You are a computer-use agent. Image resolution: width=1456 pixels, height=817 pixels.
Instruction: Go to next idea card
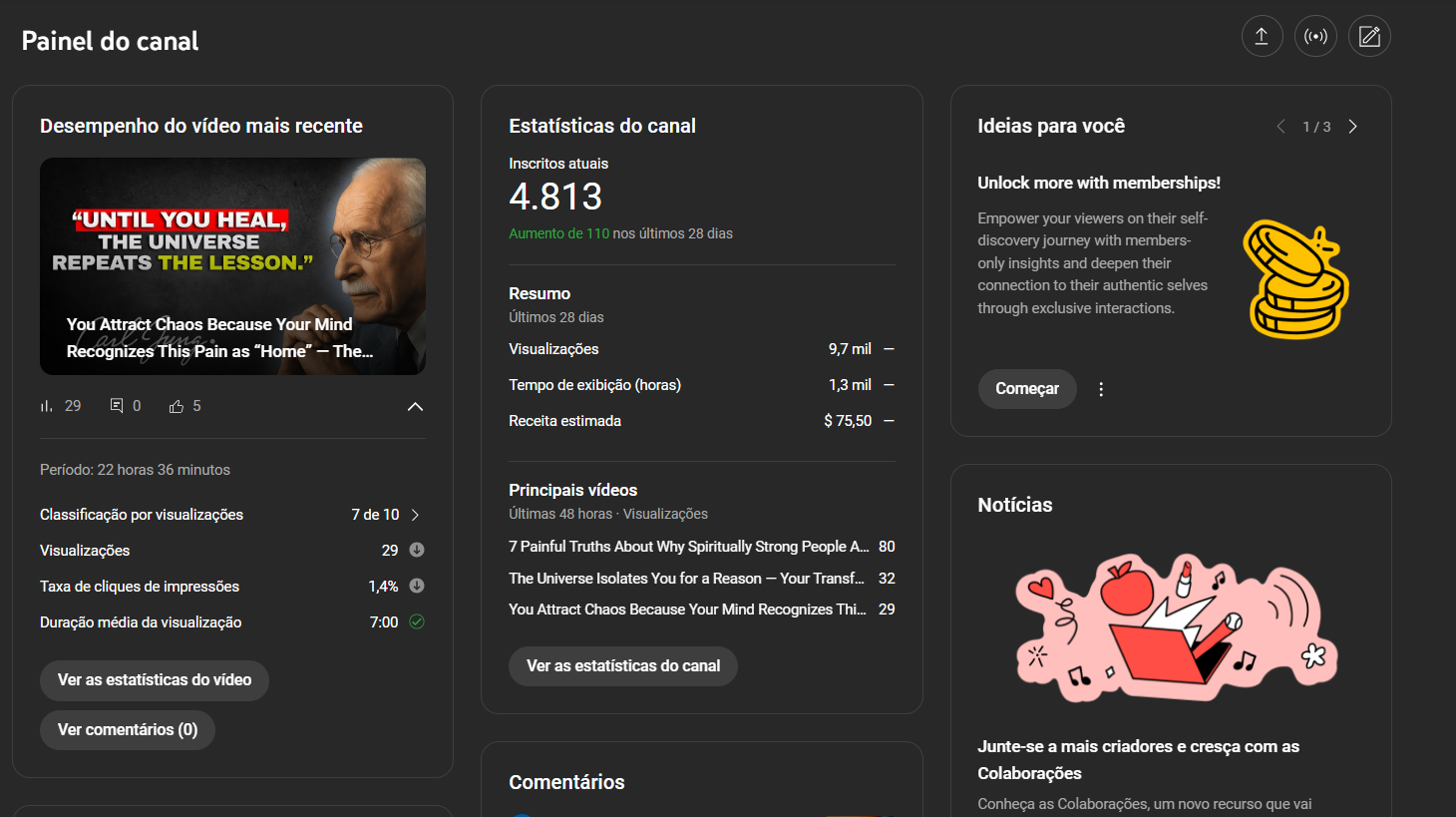1353,127
